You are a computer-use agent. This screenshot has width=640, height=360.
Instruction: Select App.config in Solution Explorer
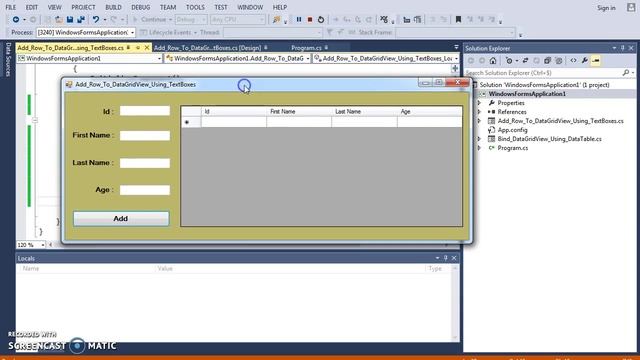(x=512, y=130)
